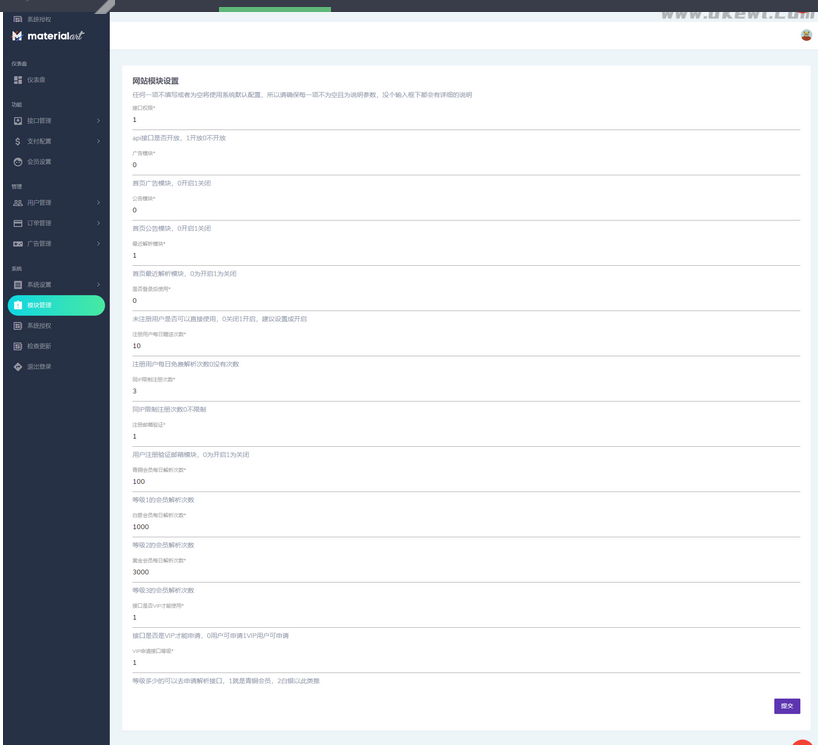This screenshot has width=818, height=745.
Task: Click the 接口权限 input field
Action: [x=466, y=120]
